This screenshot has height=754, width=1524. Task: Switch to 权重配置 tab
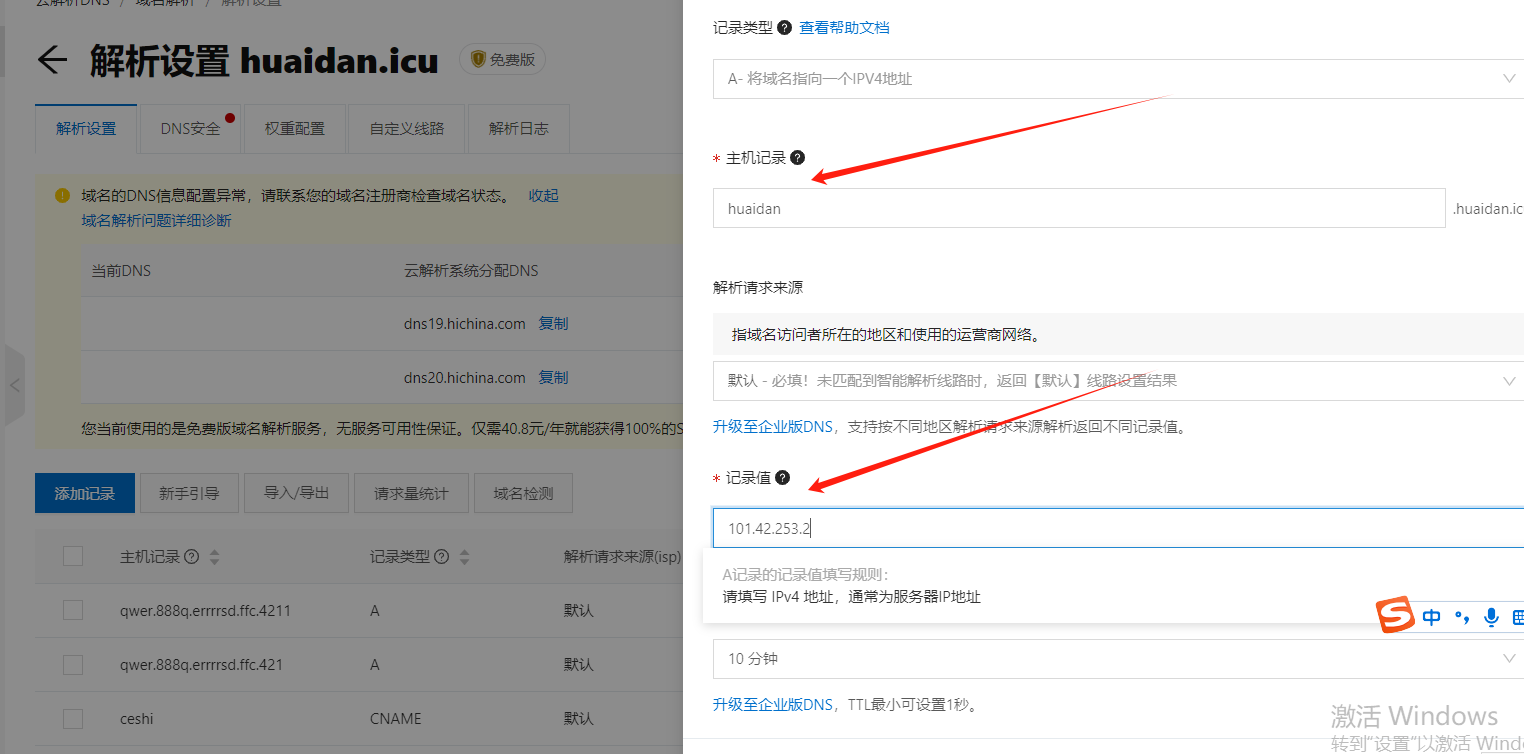(x=294, y=128)
